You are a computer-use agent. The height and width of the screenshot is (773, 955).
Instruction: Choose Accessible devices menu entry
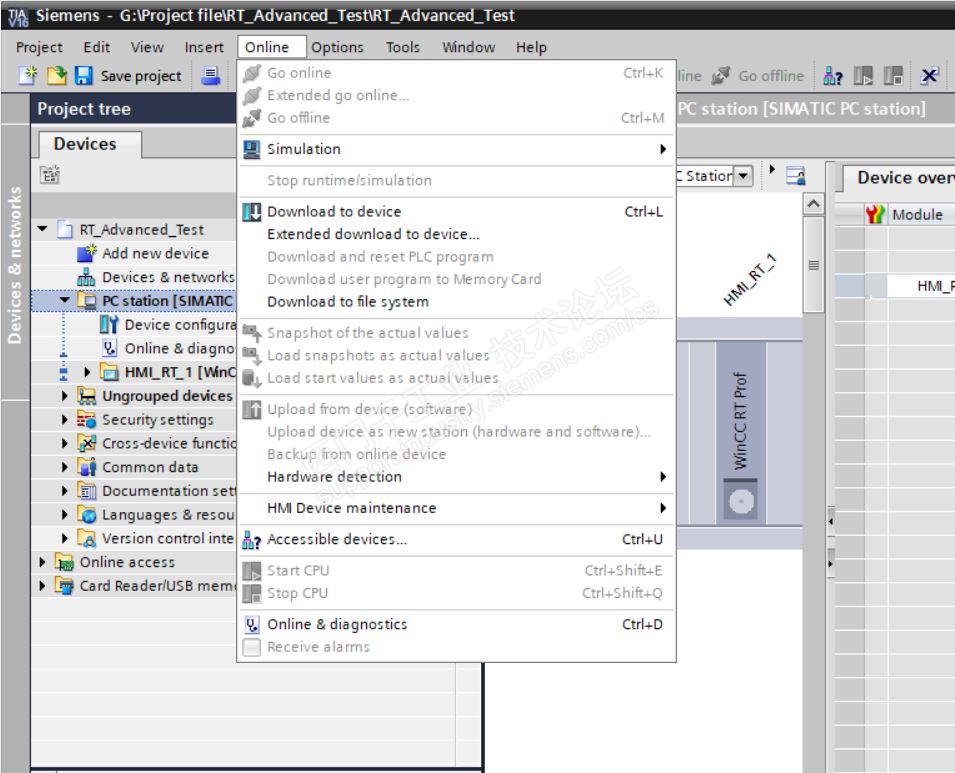tap(456, 539)
